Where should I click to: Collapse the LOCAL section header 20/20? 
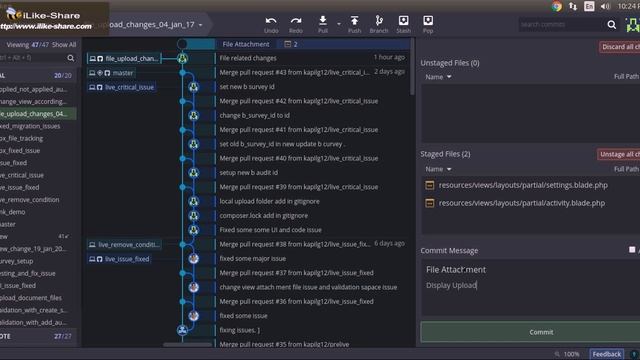[38, 76]
